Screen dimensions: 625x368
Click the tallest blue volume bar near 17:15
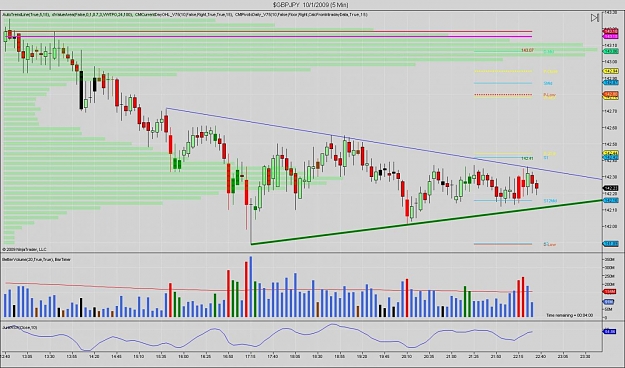251,287
